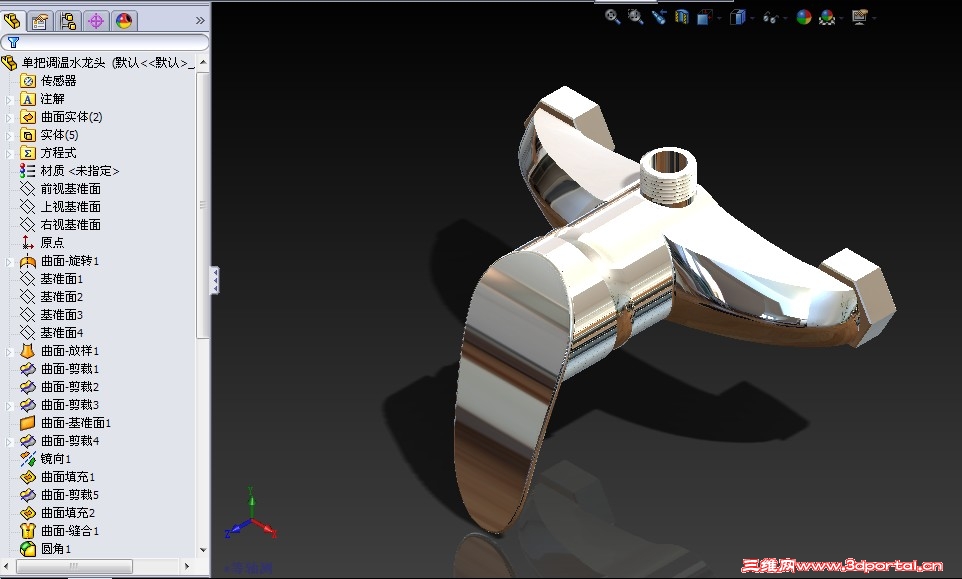Expand the 曲面-放样1 feature

click(9, 351)
